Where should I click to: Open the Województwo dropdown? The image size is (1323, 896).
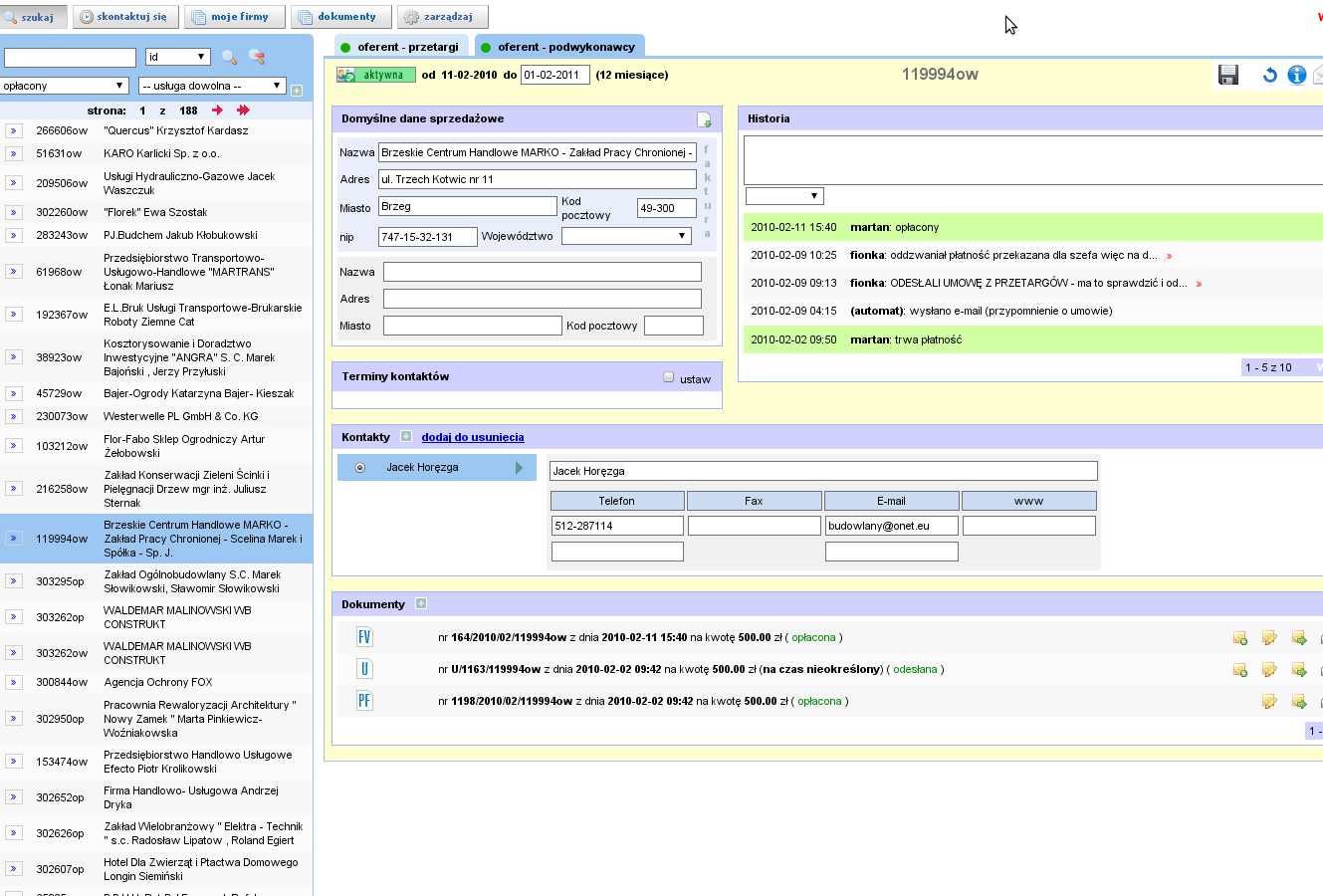click(x=626, y=236)
